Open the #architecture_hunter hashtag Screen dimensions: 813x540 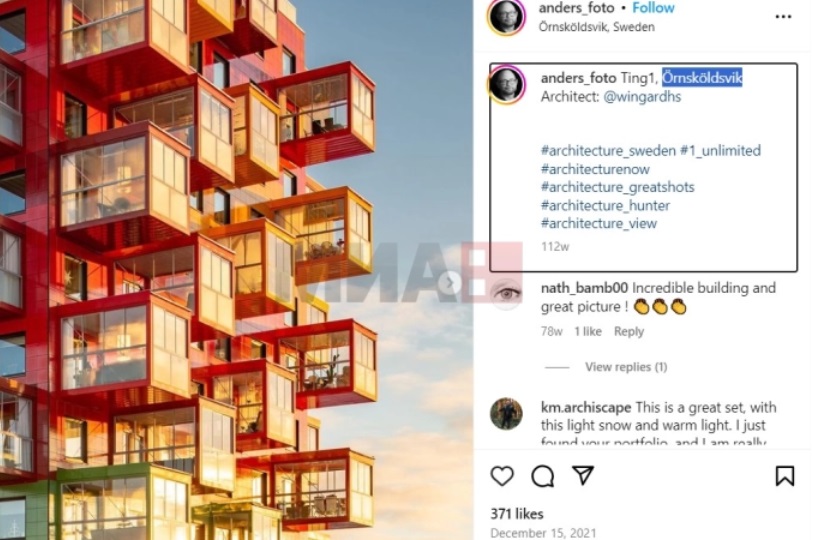tap(605, 205)
